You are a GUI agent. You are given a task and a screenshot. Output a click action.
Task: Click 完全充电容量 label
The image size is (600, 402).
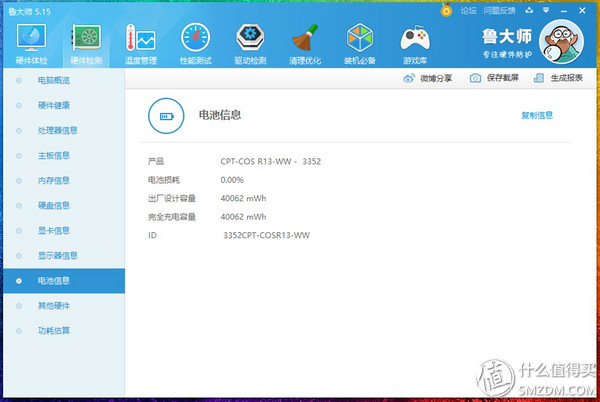coord(172,217)
